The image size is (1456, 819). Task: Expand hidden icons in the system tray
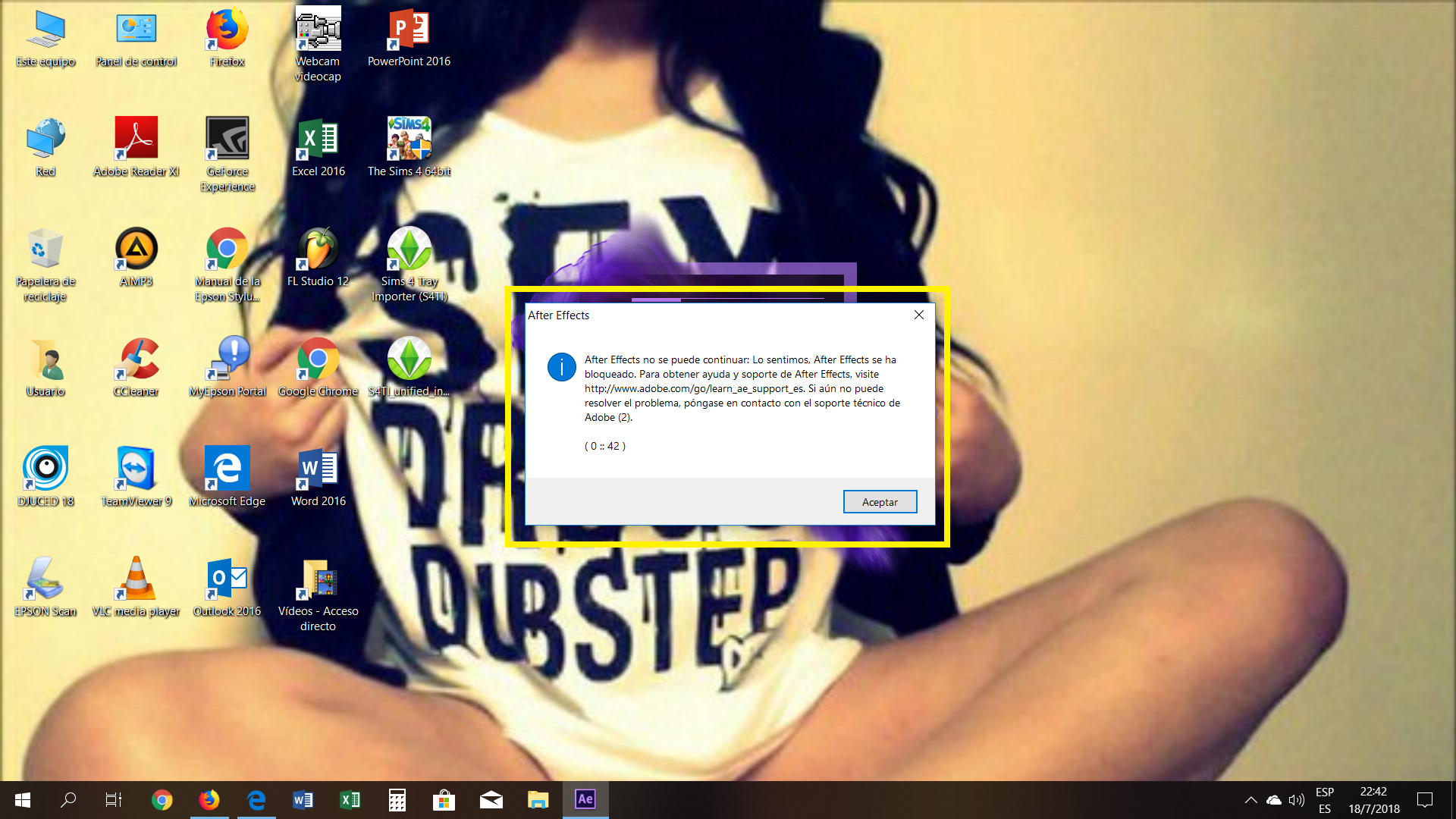click(1252, 800)
